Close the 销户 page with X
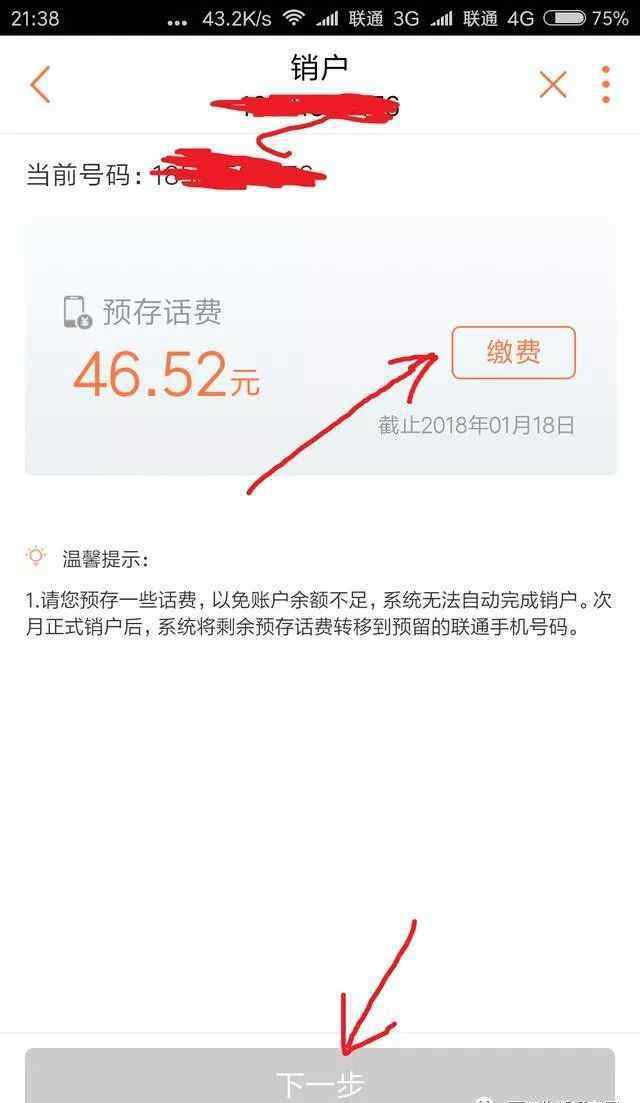The width and height of the screenshot is (640, 1103). (x=553, y=85)
